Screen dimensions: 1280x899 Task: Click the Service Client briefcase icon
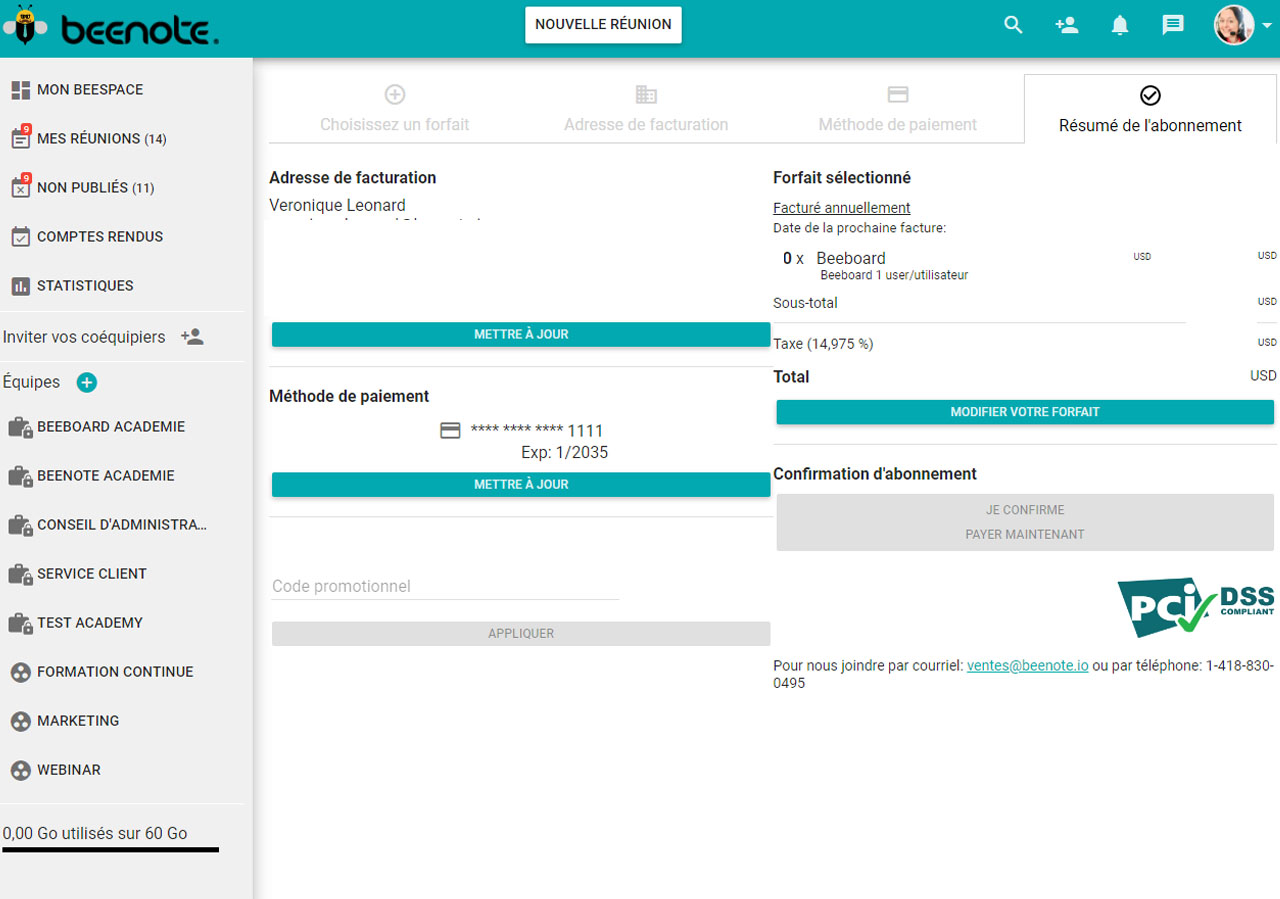click(20, 574)
